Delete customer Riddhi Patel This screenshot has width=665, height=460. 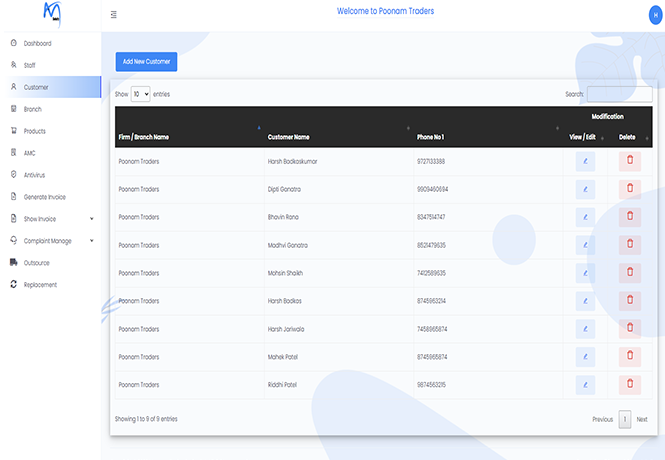click(x=630, y=385)
